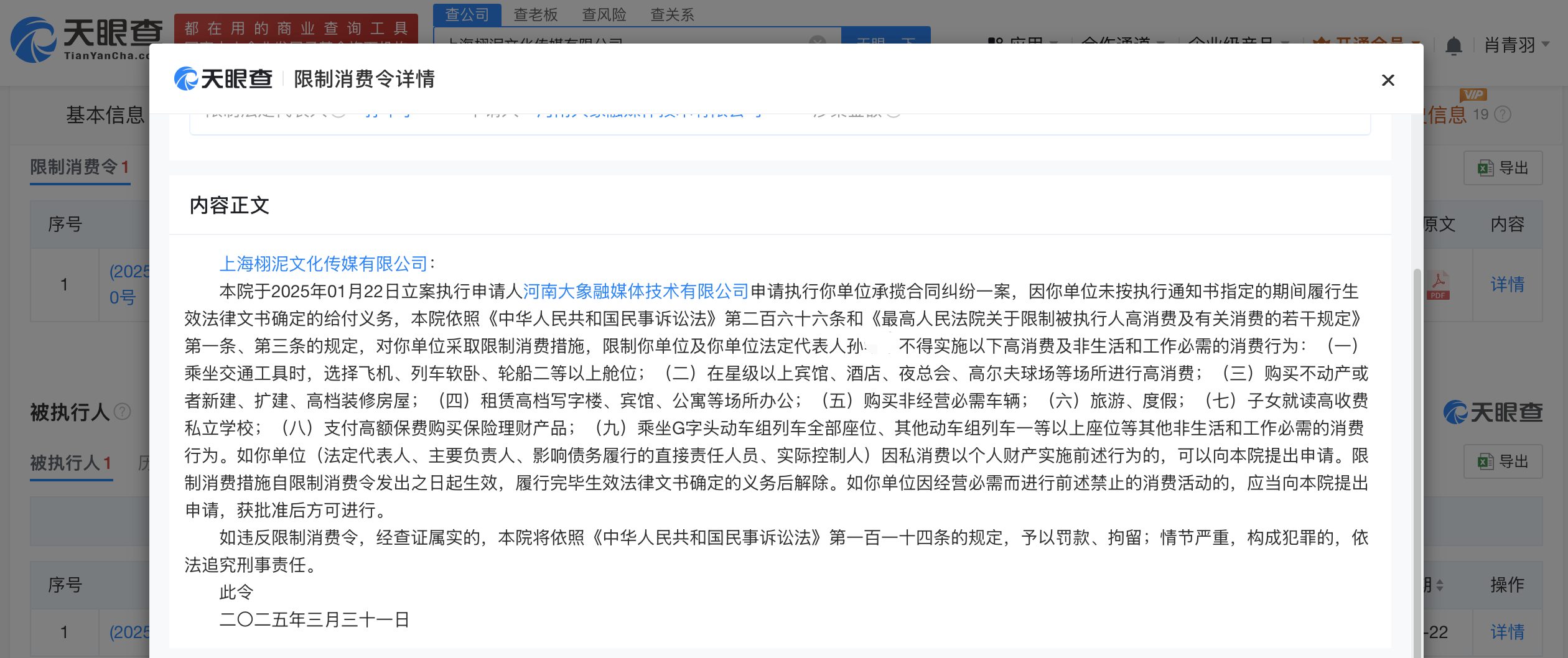Click the red banner 都在用的商业查询工具
Screen dimensions: 1568x658
pyautogui.click(x=296, y=29)
